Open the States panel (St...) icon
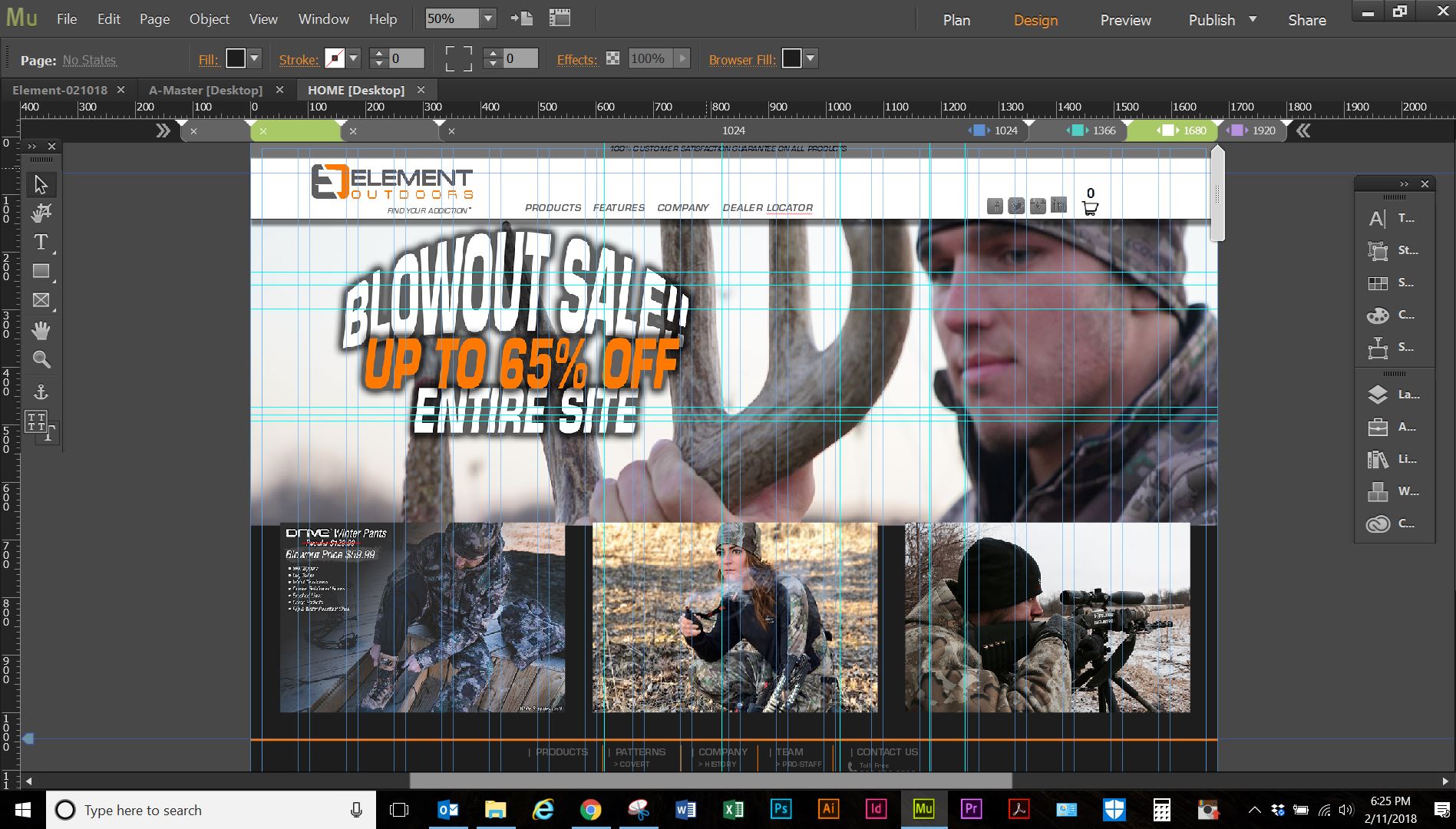 pos(1378,251)
